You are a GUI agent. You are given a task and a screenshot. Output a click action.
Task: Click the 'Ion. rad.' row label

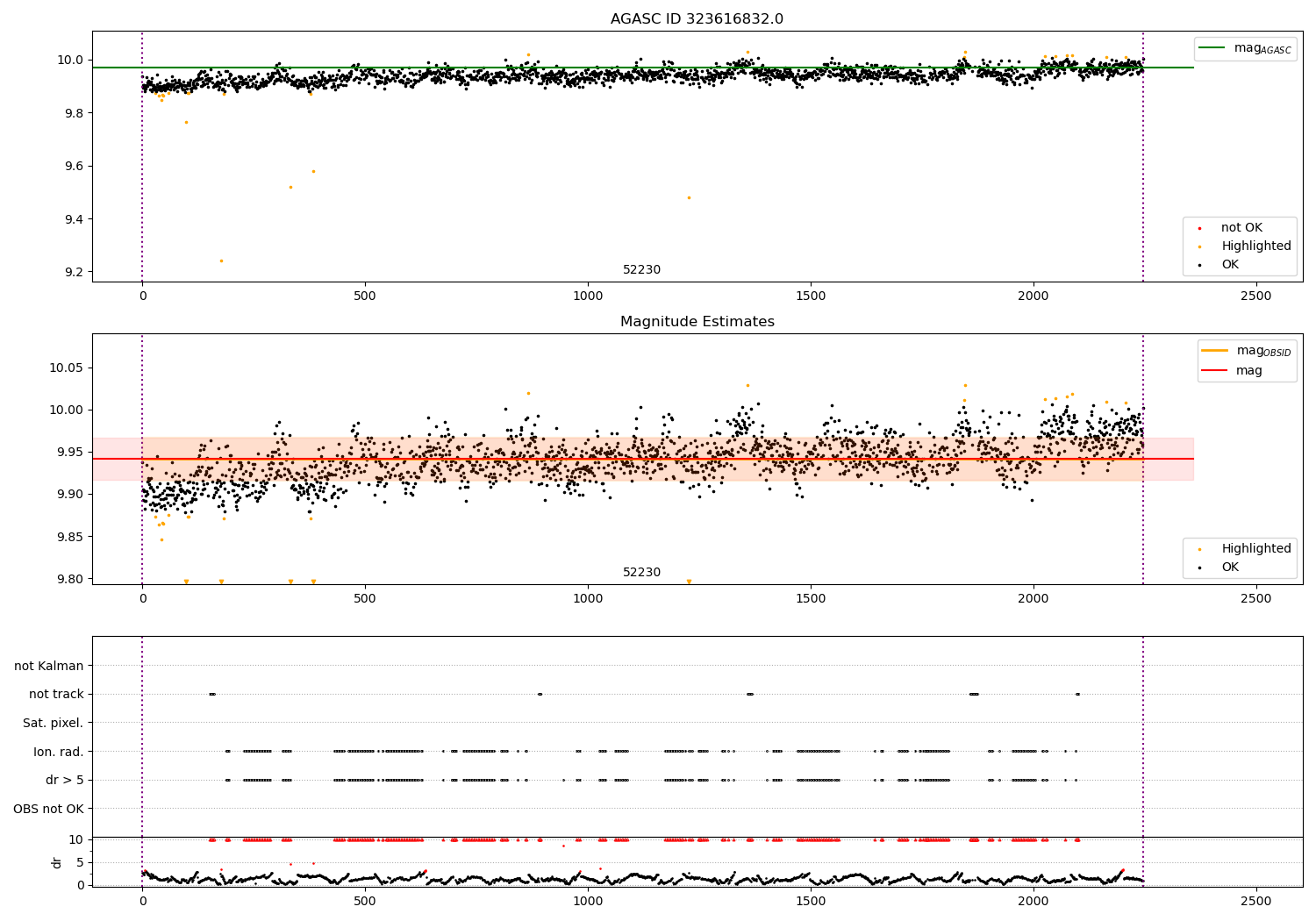[x=59, y=752]
